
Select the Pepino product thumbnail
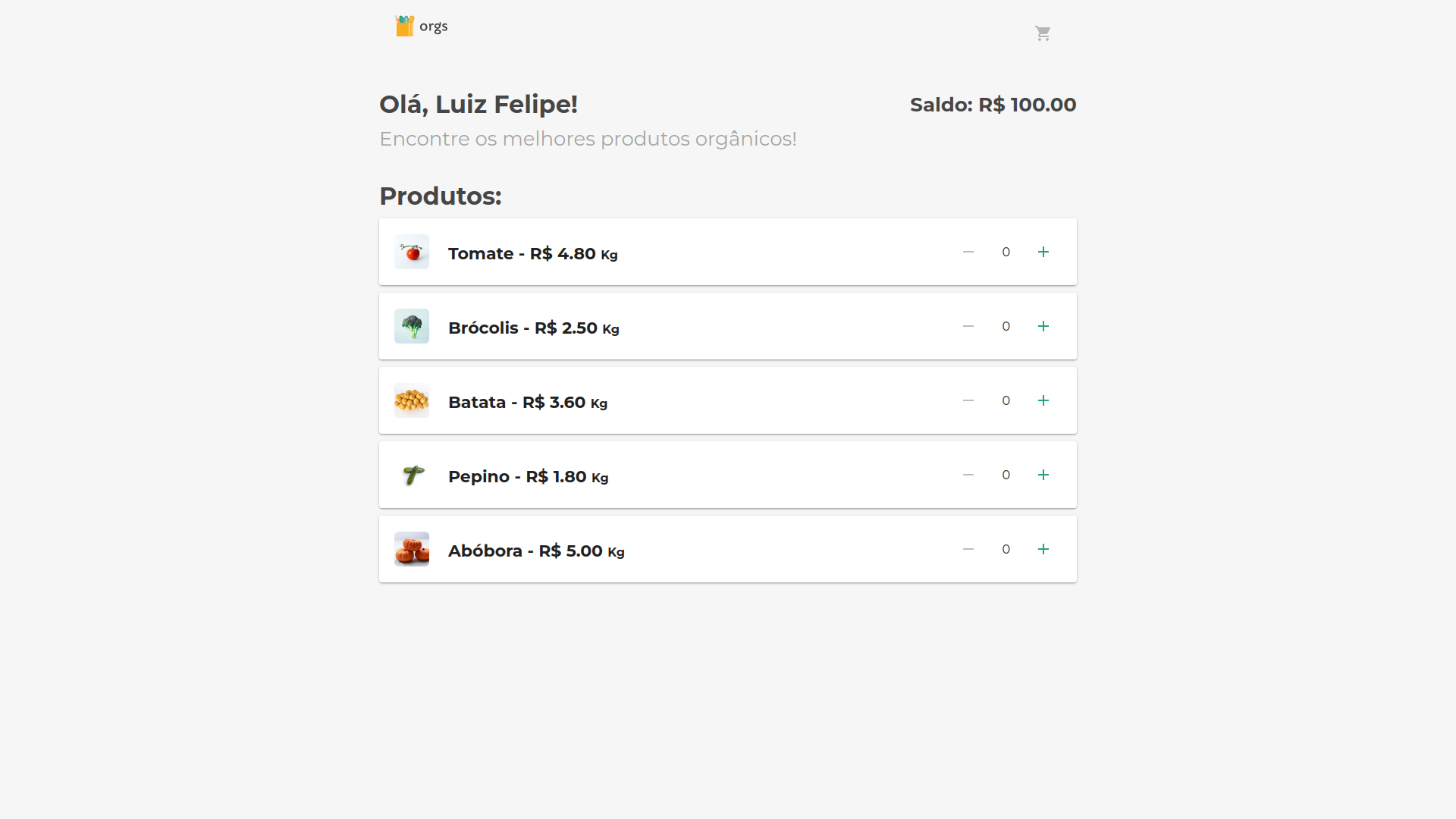[412, 475]
